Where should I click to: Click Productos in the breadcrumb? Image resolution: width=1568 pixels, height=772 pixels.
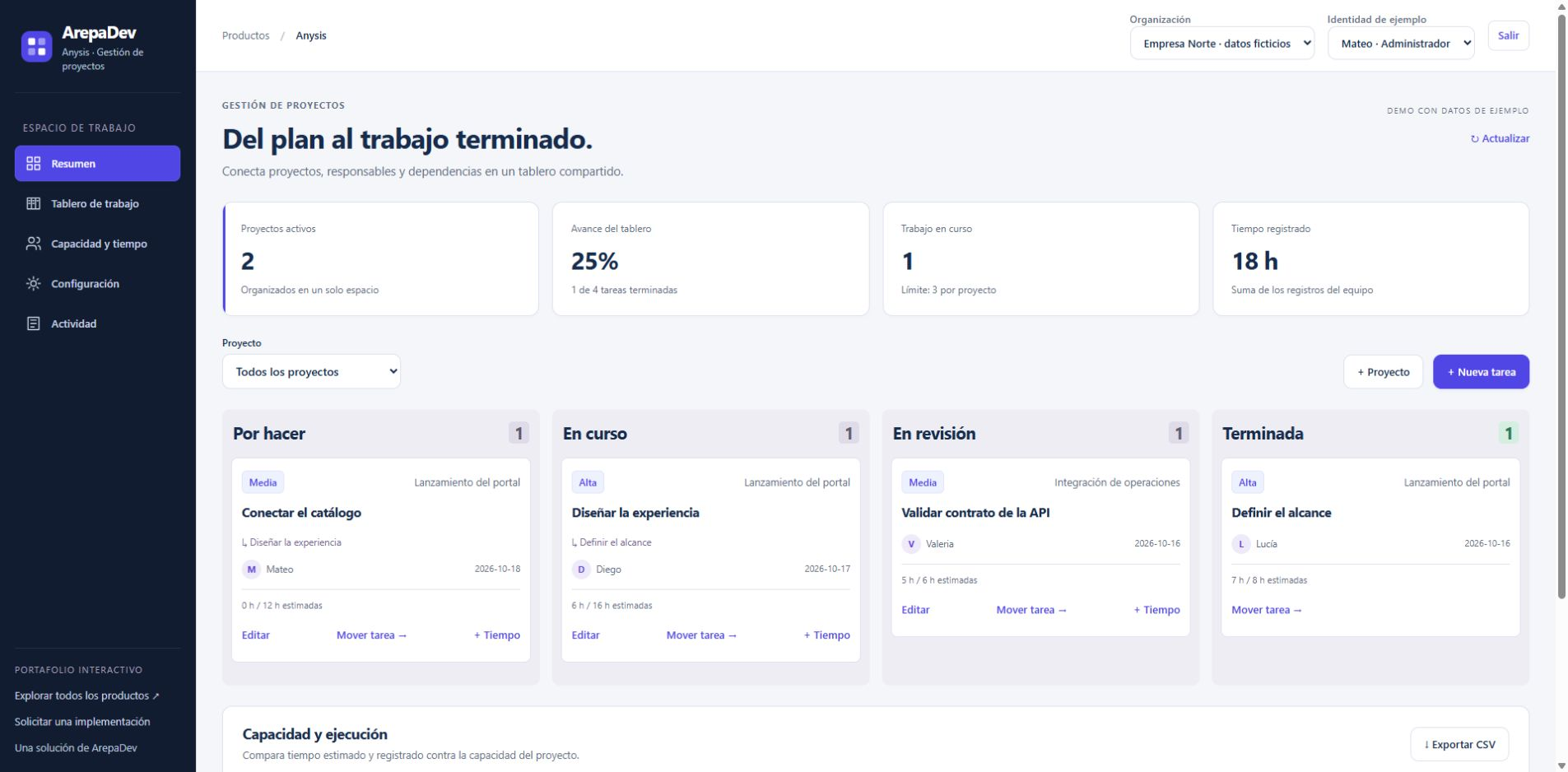point(245,35)
